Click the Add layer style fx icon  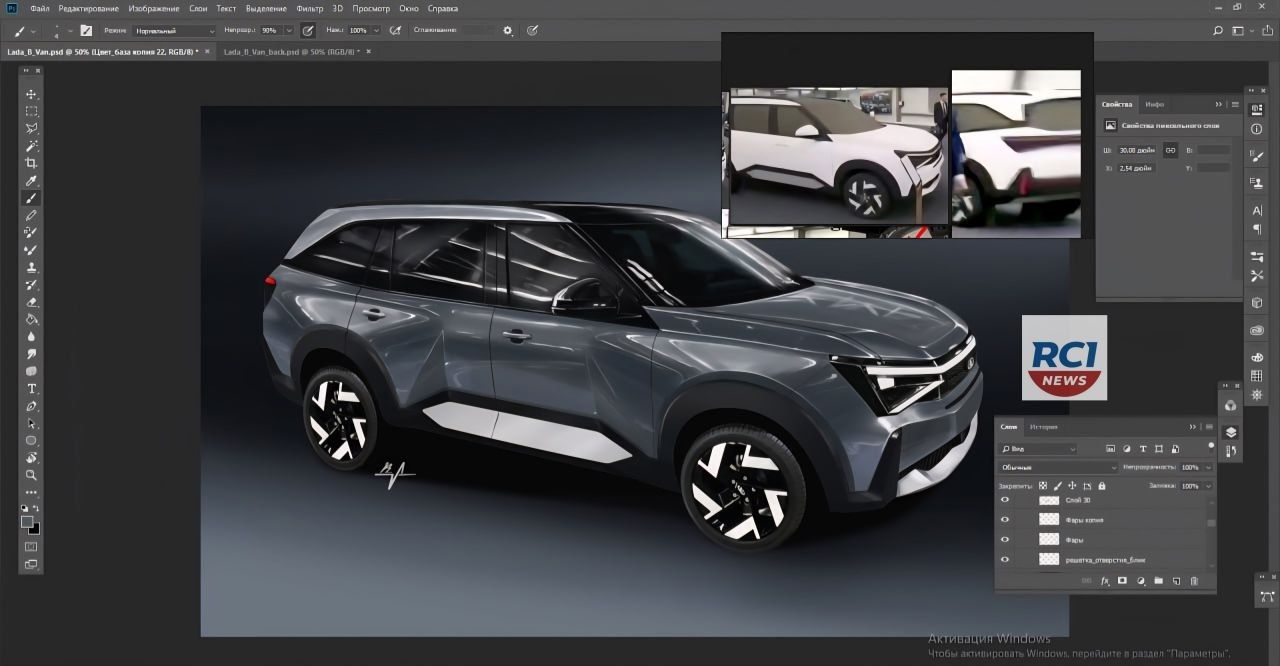click(x=1105, y=580)
